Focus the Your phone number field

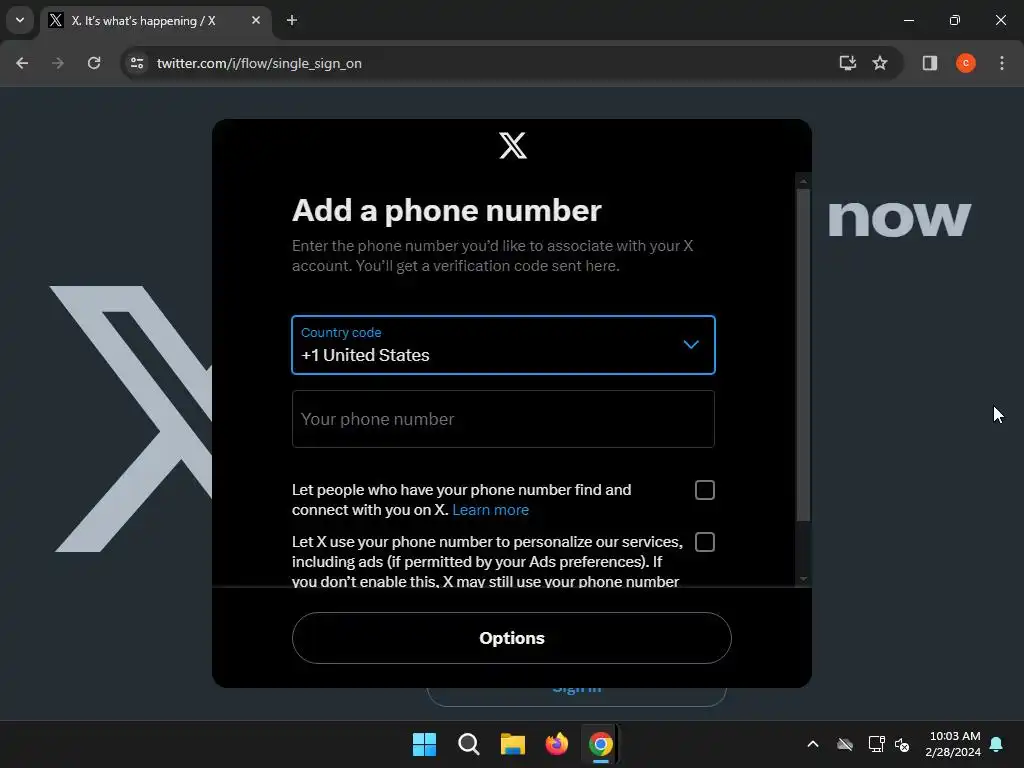point(503,419)
